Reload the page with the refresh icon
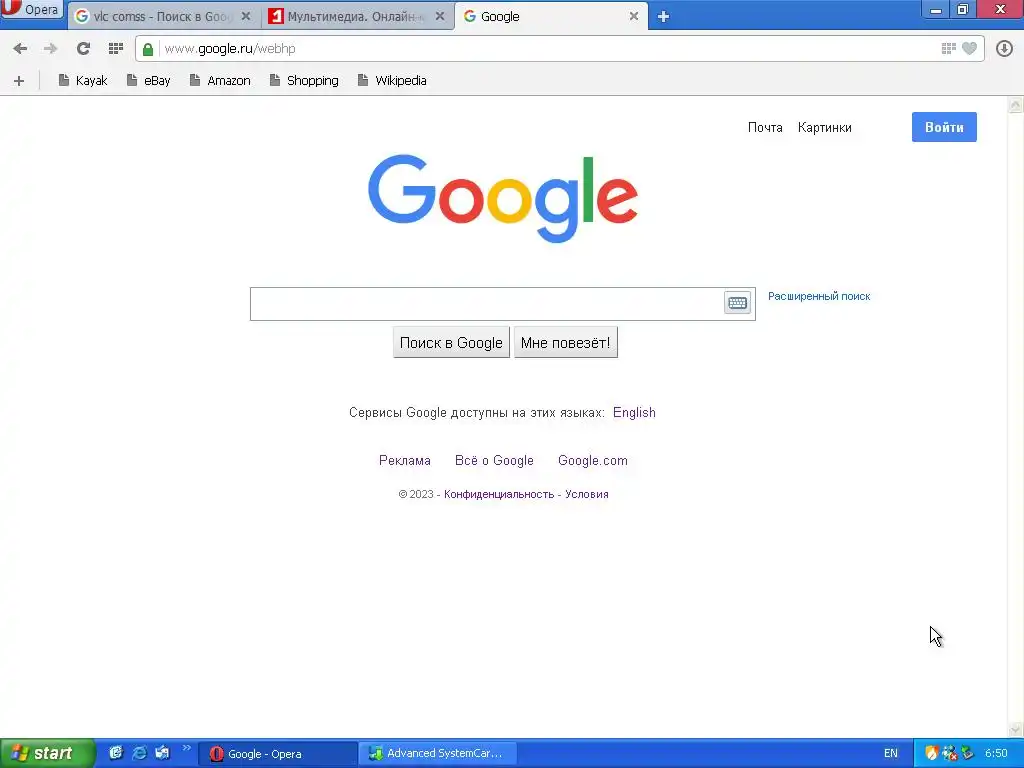 [x=83, y=48]
